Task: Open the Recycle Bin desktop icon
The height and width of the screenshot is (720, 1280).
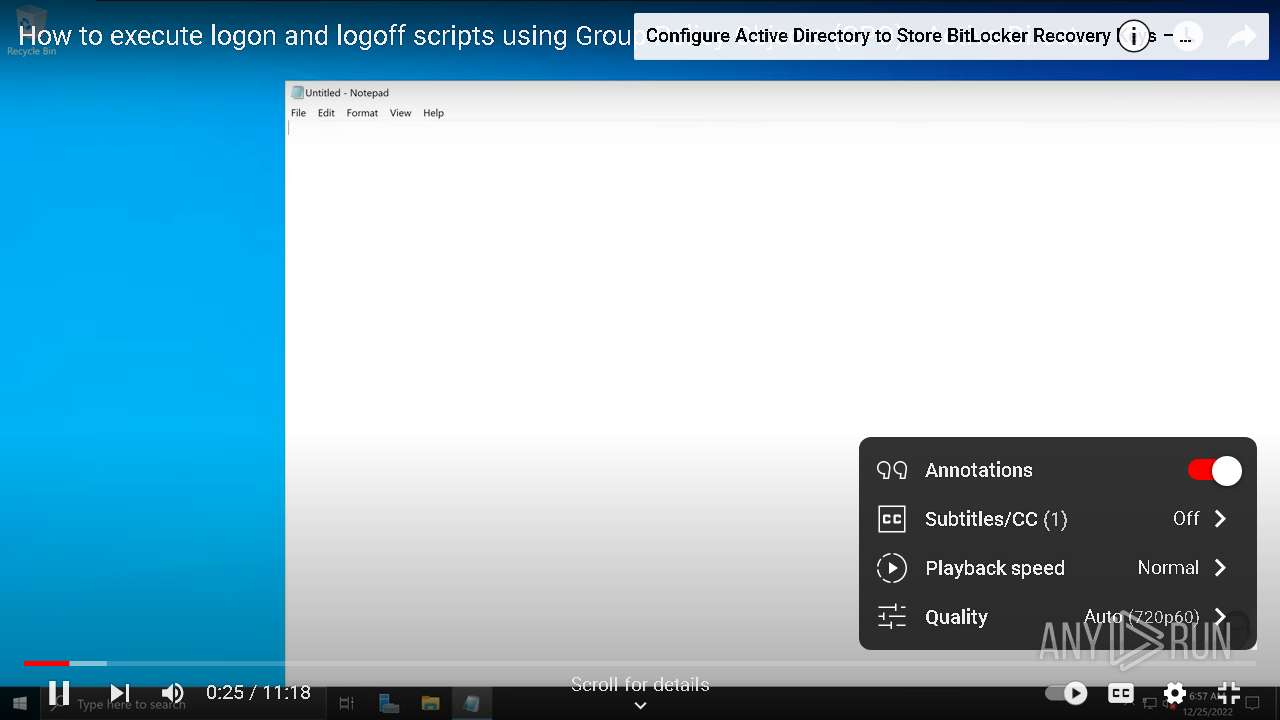Action: (31, 30)
